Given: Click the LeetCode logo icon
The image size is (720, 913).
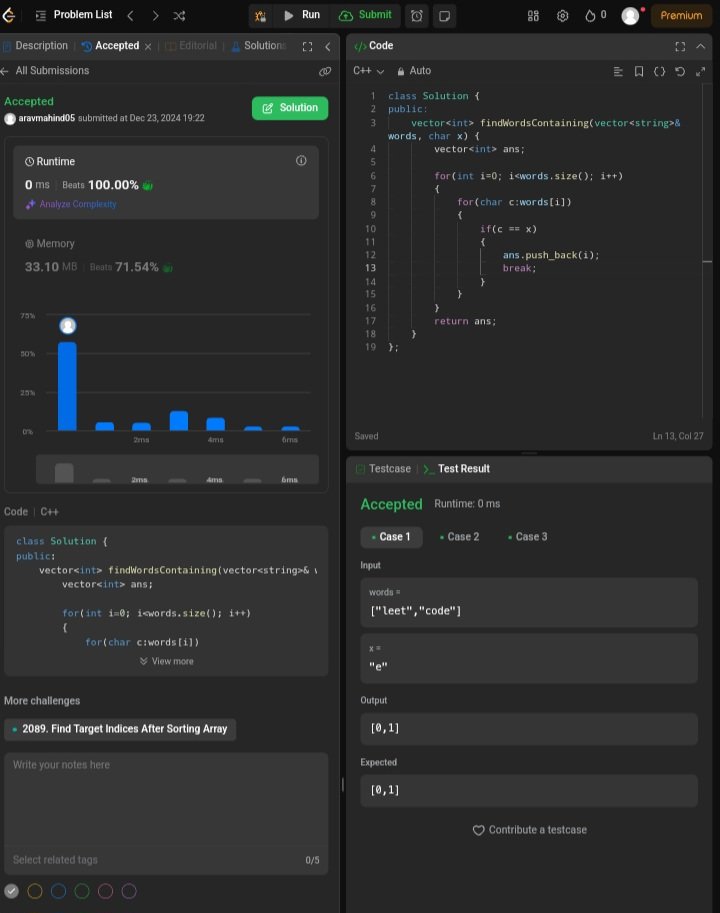Looking at the screenshot, I should 8,15.
